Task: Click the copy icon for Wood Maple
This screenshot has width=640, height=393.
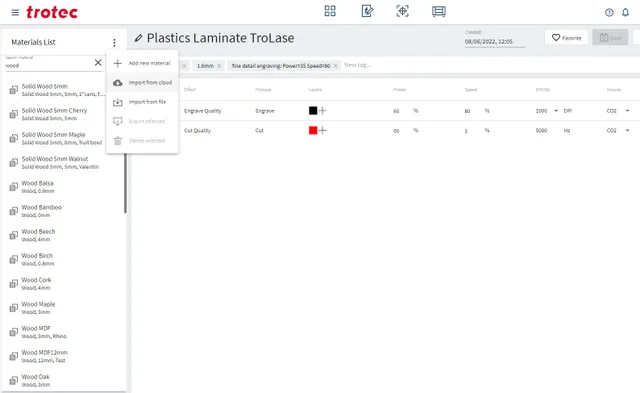Action: pos(14,308)
